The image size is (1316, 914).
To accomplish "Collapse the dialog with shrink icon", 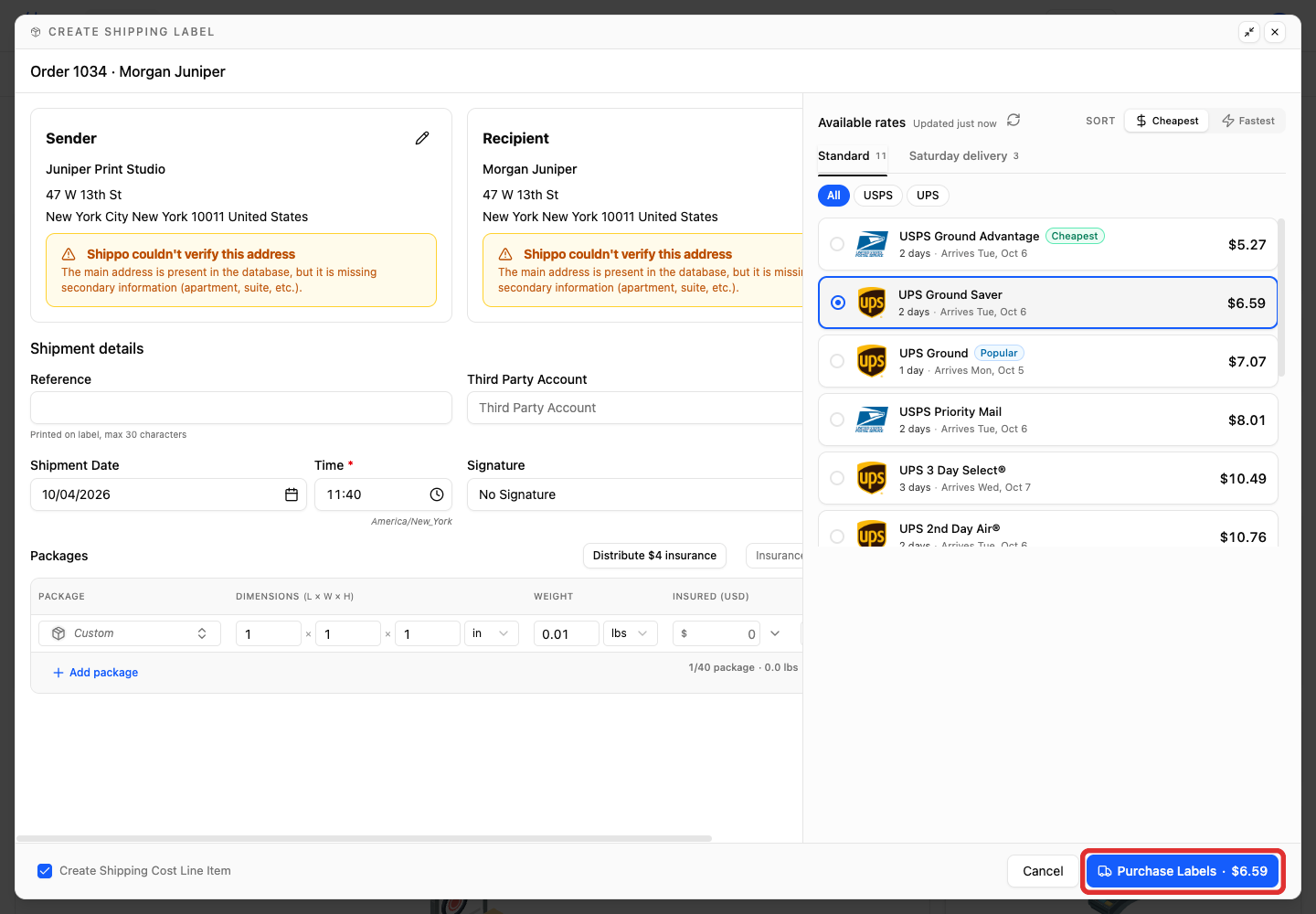I will point(1249,32).
